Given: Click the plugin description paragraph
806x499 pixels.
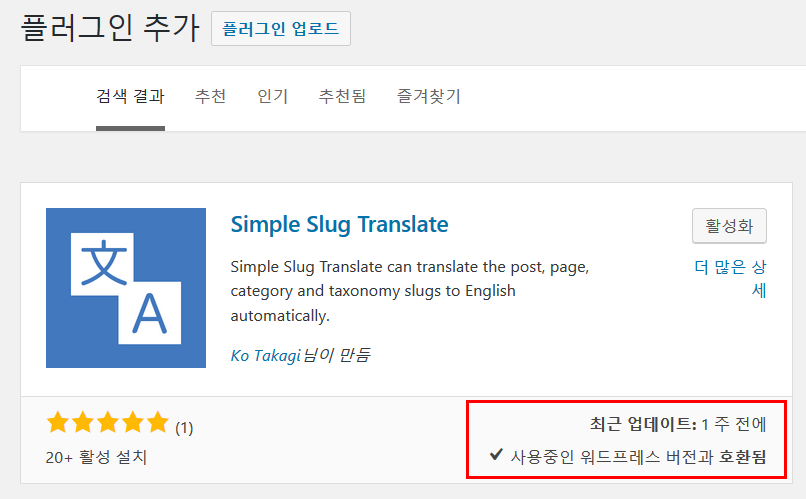Looking at the screenshot, I should coord(410,291).
